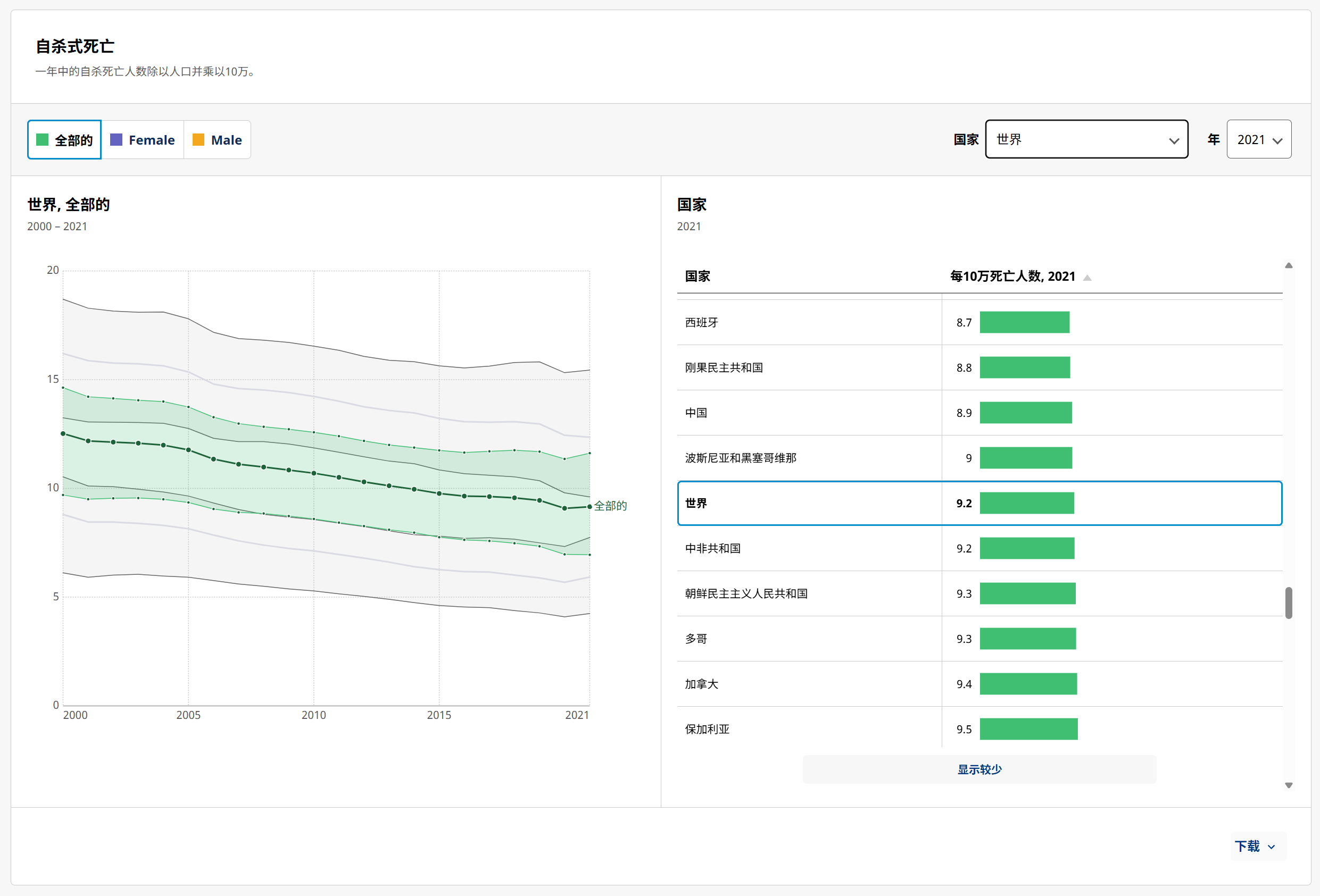Click the sort triangle beside the 2021 column

tap(1087, 278)
